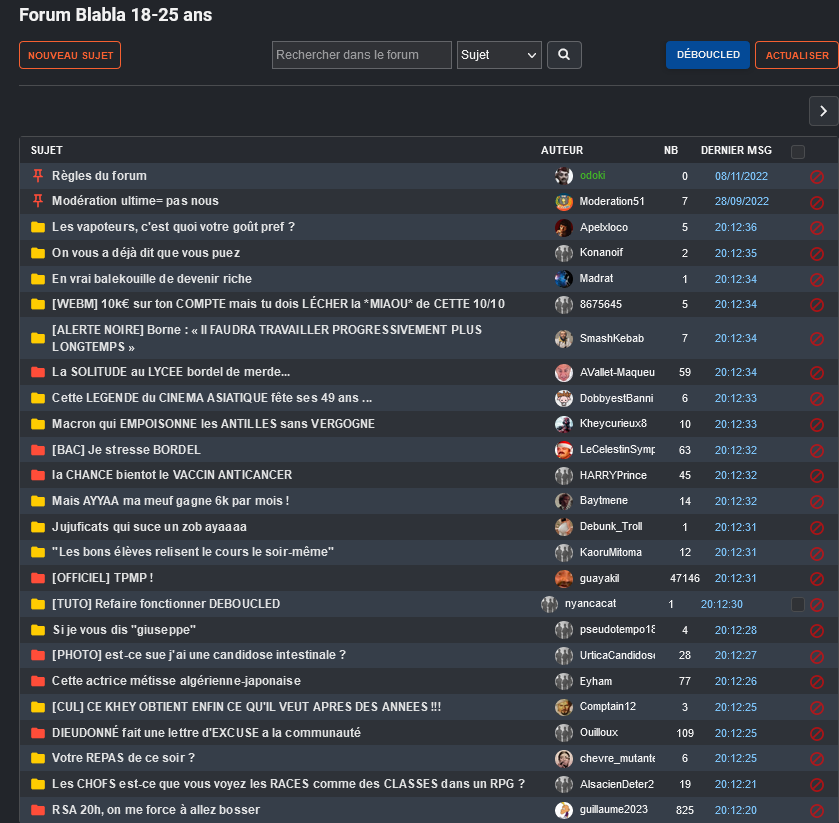Image resolution: width=839 pixels, height=823 pixels.
Task: Click the Rechercher dans le forum field
Action: tap(362, 55)
